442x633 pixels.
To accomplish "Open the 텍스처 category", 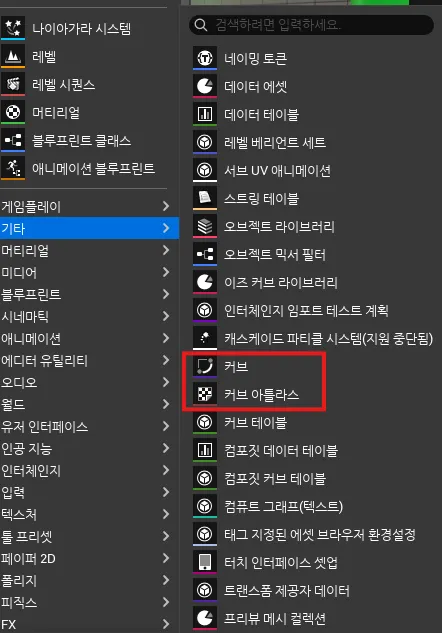I will (89, 514).
